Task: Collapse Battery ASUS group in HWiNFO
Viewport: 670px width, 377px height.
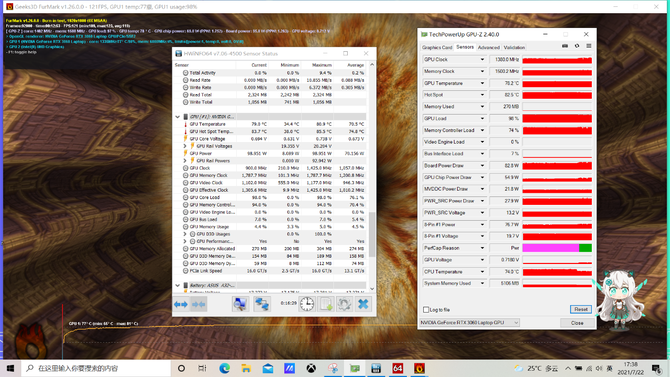Action: [x=178, y=285]
